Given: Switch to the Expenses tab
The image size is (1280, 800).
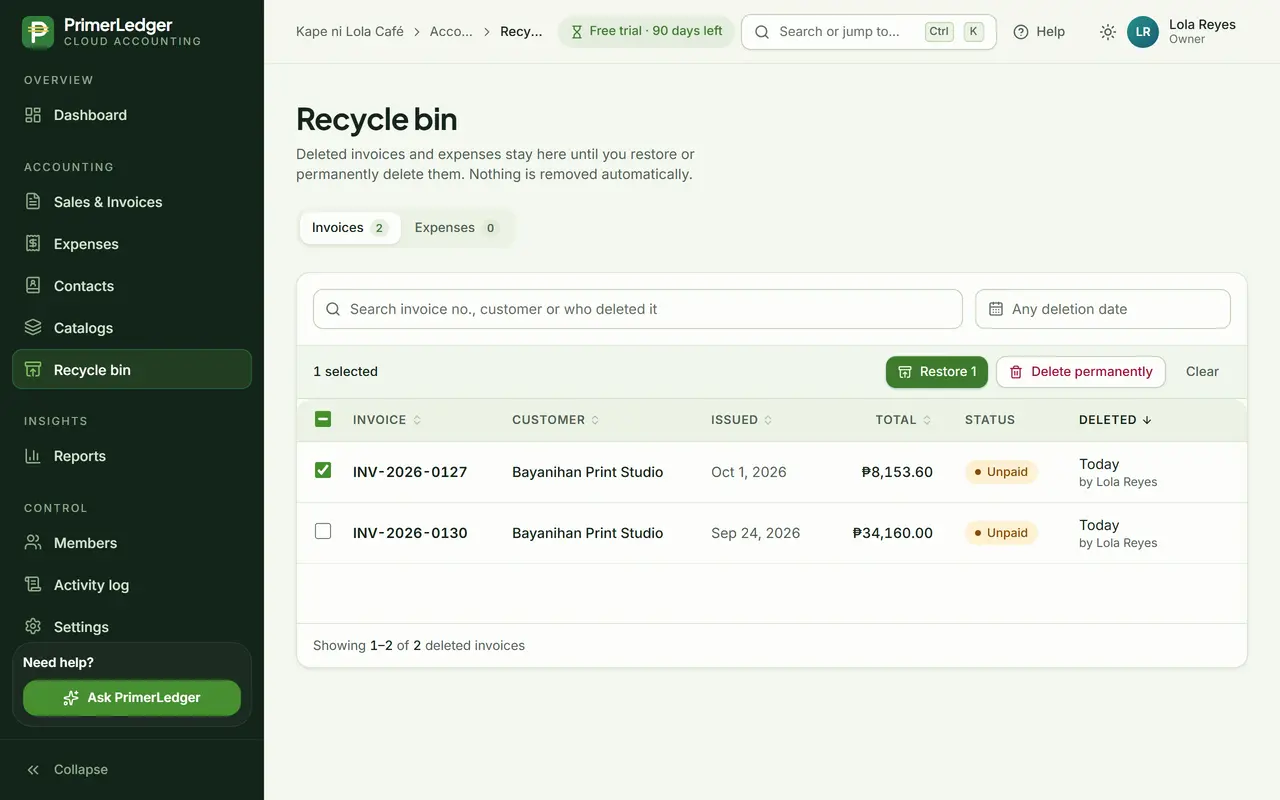Looking at the screenshot, I should [x=456, y=228].
